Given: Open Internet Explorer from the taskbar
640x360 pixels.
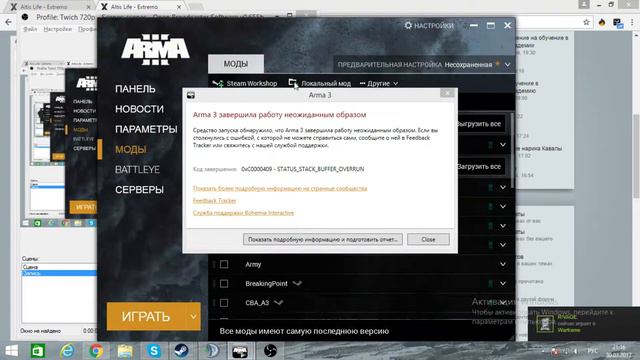Looking at the screenshot, I should tap(67, 351).
